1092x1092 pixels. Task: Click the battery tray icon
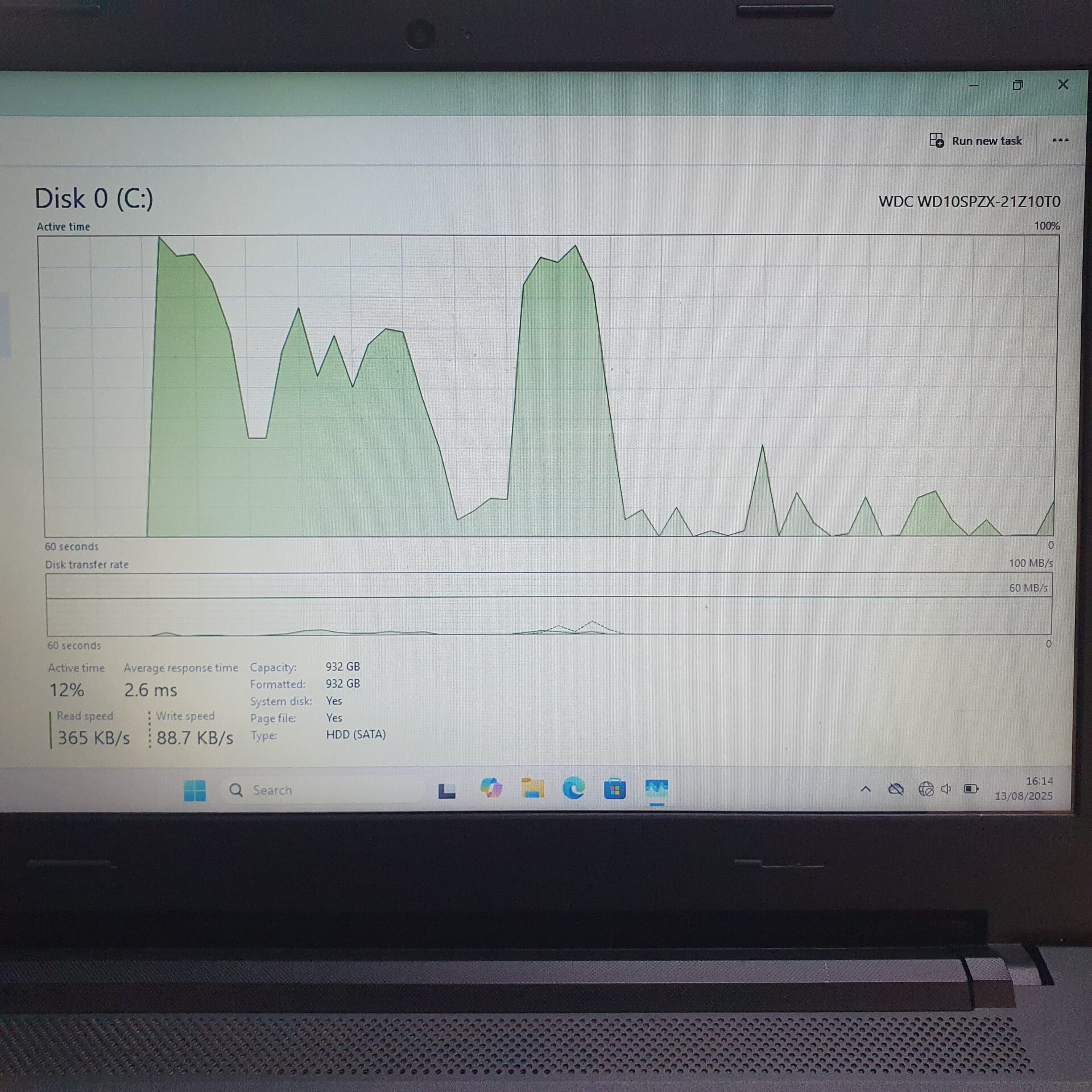pyautogui.click(x=970, y=789)
